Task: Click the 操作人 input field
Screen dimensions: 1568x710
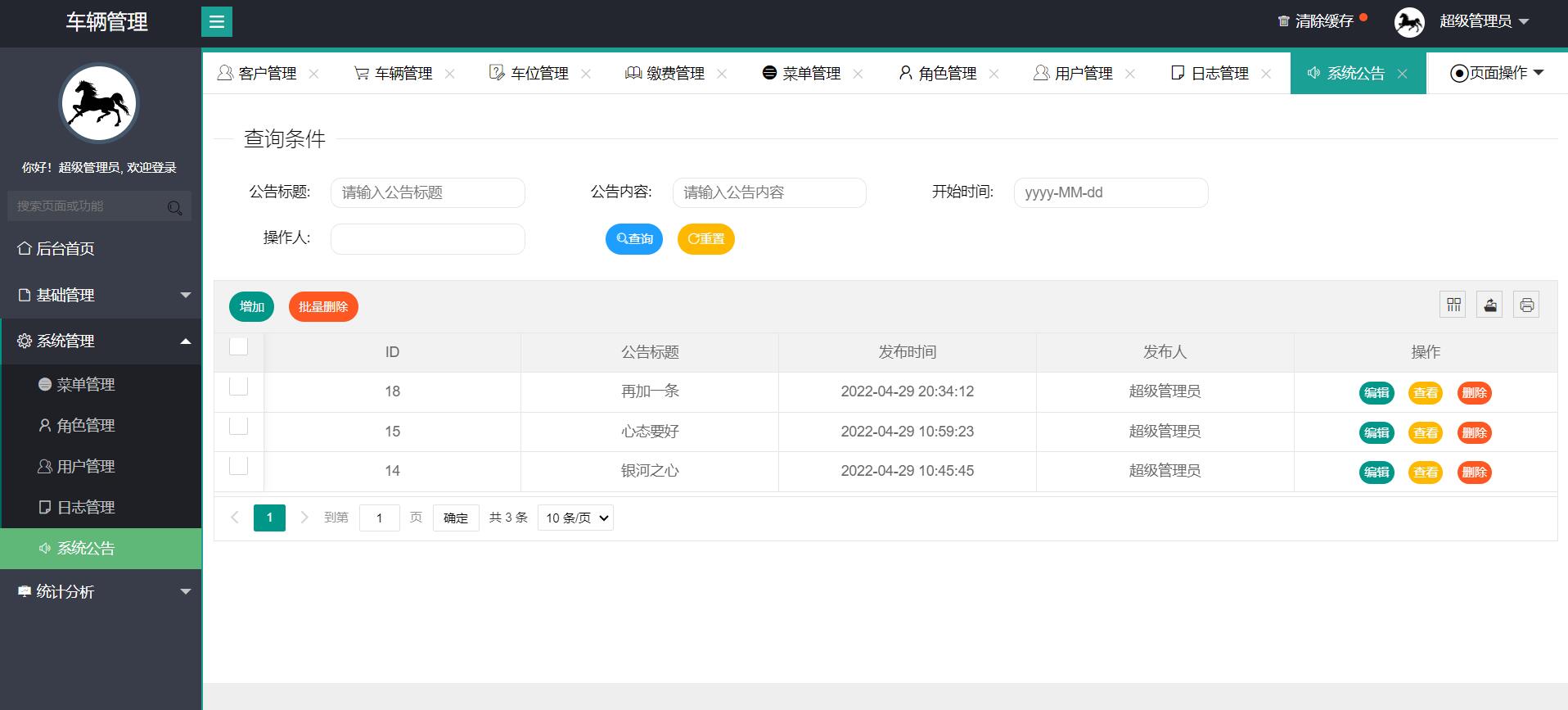Action: pyautogui.click(x=428, y=239)
